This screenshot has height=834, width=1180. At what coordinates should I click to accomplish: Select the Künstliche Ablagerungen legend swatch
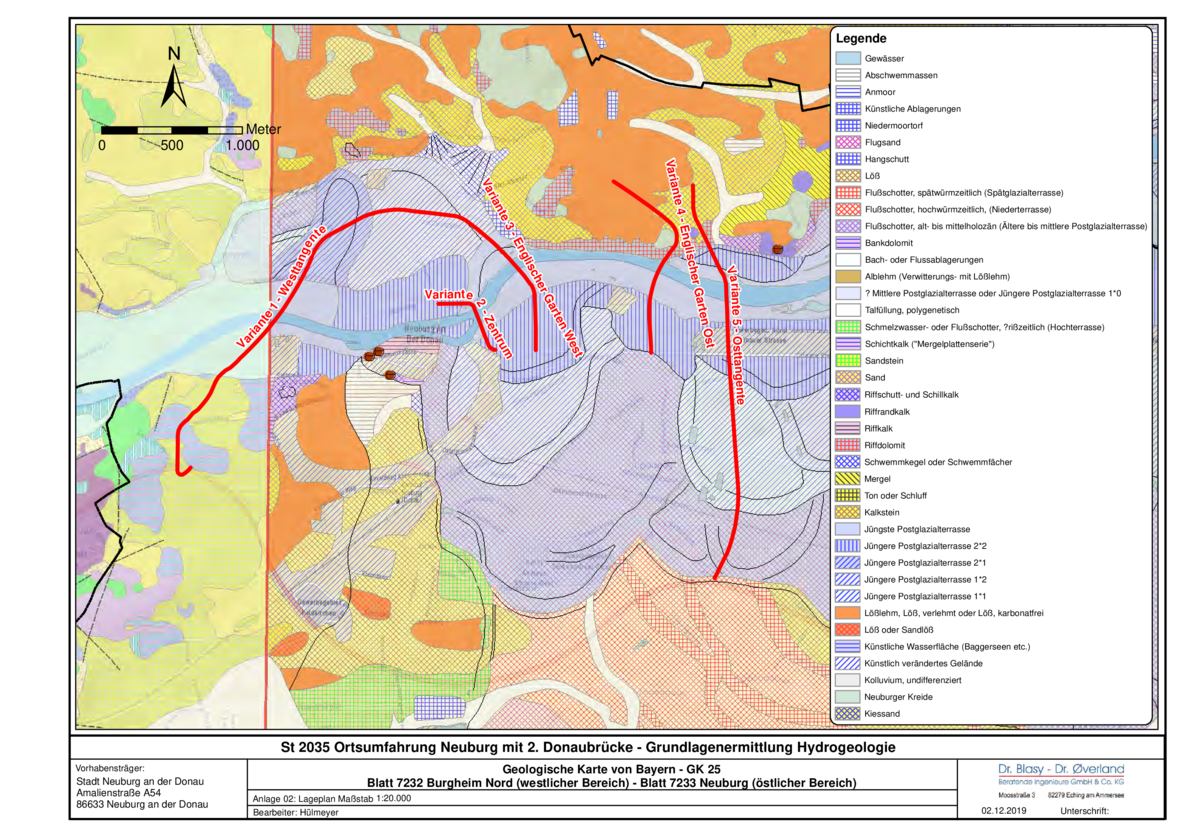848,108
